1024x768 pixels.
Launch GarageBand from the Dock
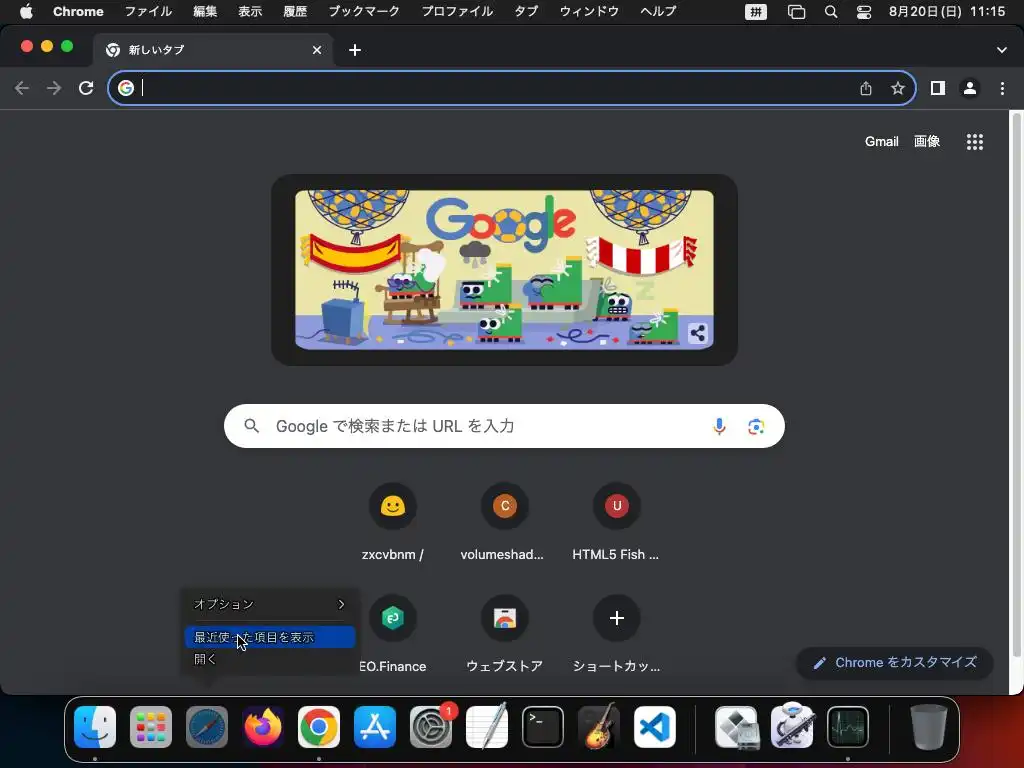point(599,727)
